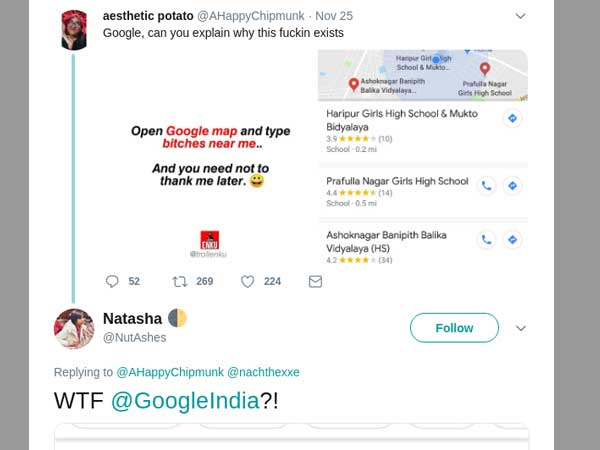Click call icon for Ashoknagar Banipith Balika Vidyalaya
The height and width of the screenshot is (450, 600).
(x=486, y=240)
